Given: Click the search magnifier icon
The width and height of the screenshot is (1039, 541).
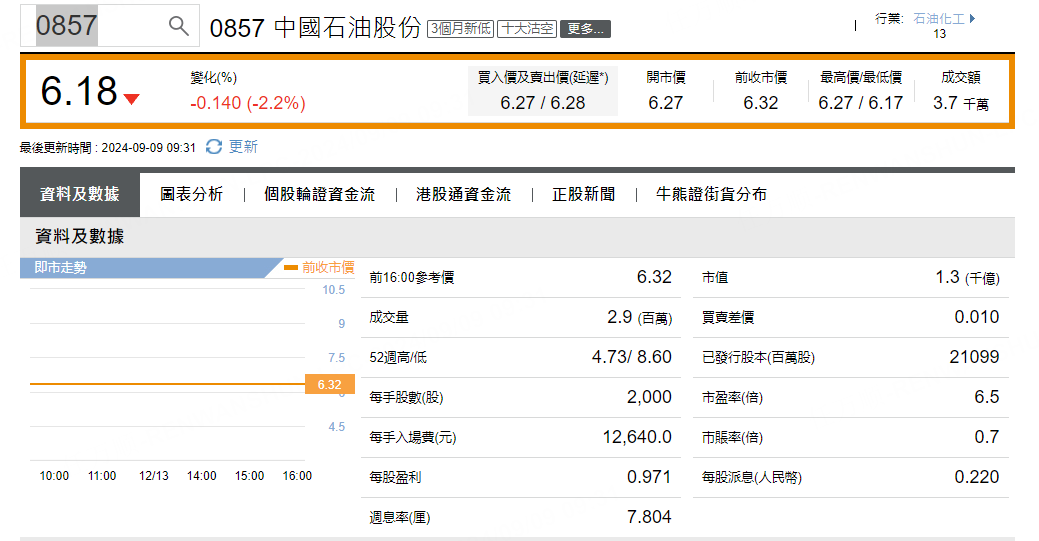Looking at the screenshot, I should [178, 26].
